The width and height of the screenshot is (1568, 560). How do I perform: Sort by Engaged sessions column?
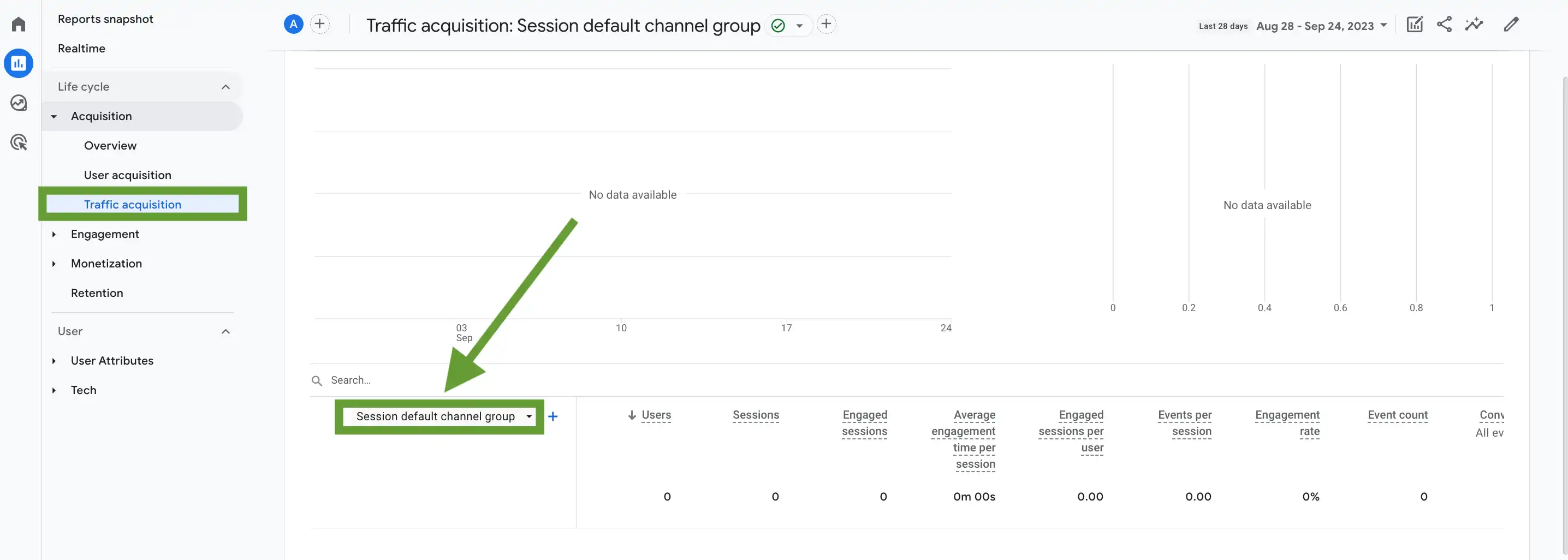(864, 423)
